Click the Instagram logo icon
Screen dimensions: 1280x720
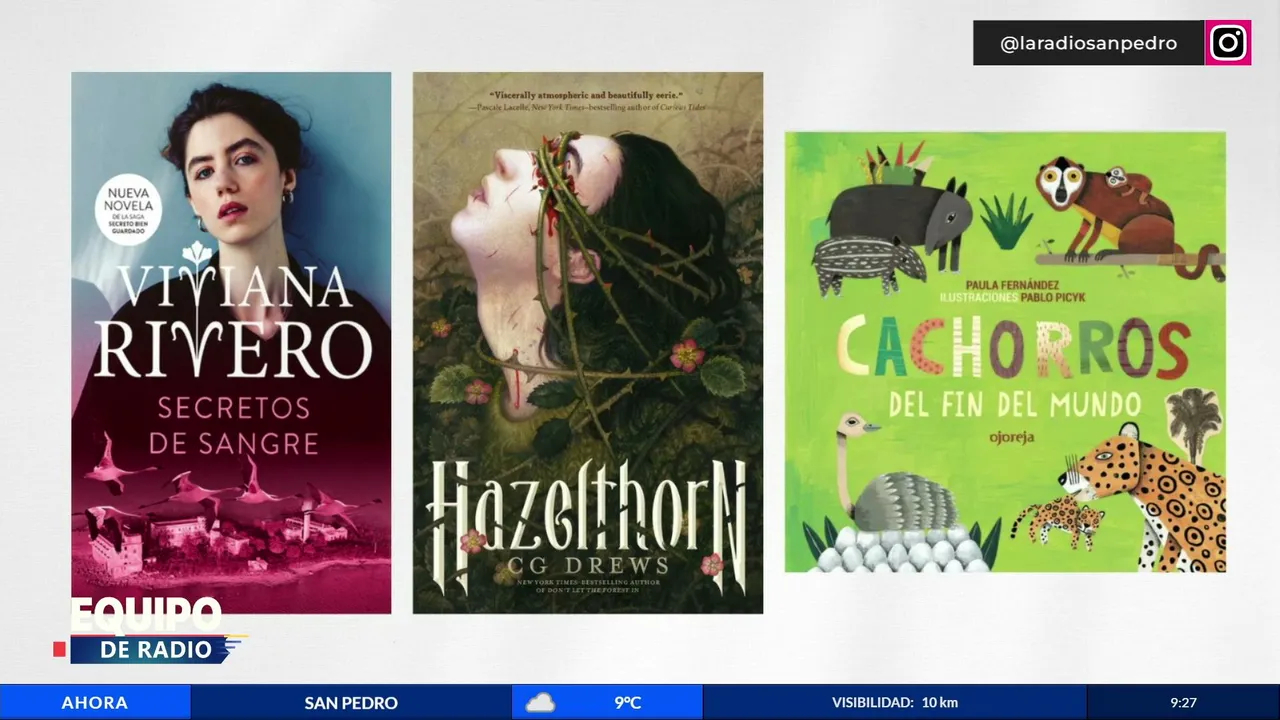coord(1228,43)
